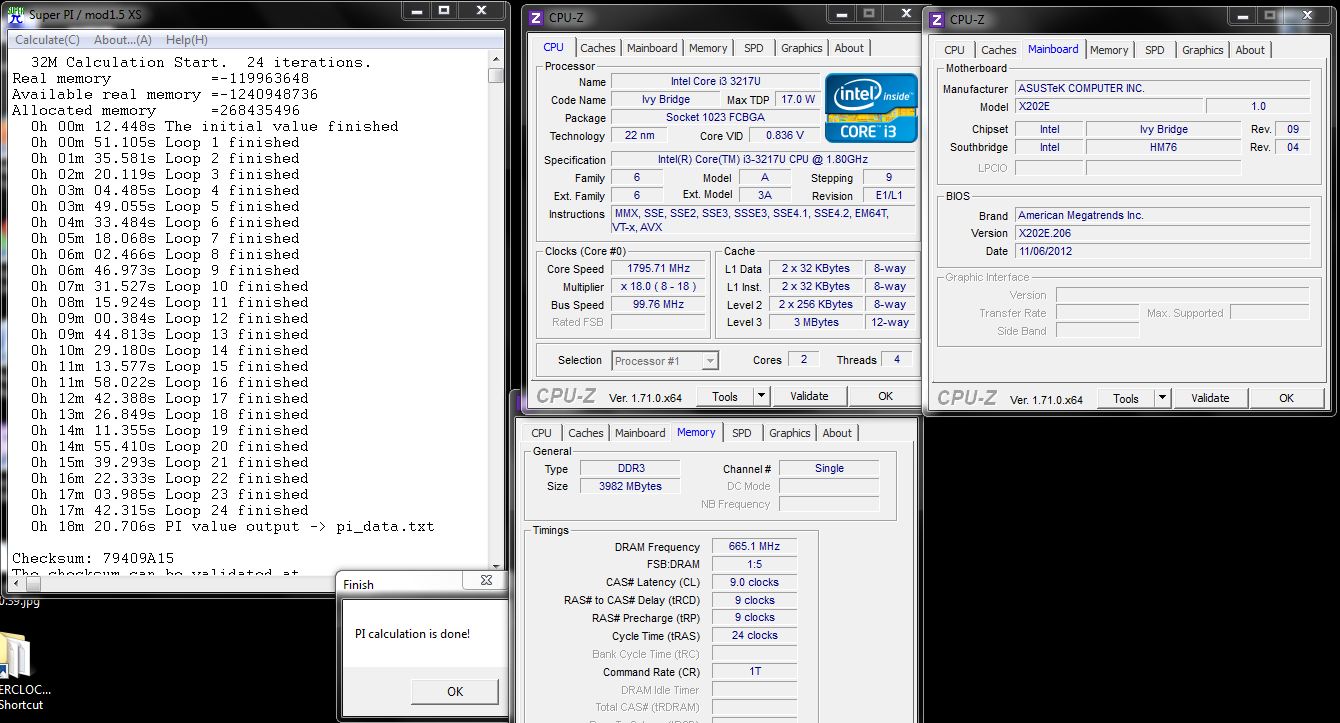
Task: Click OK in processor info window
Action: point(885,396)
